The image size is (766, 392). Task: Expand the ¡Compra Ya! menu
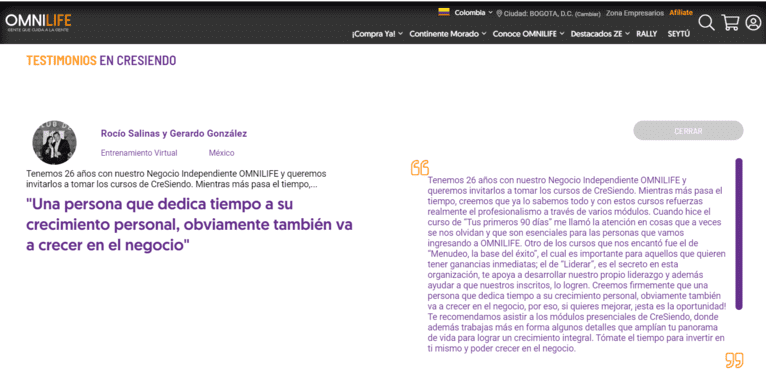[x=377, y=34]
